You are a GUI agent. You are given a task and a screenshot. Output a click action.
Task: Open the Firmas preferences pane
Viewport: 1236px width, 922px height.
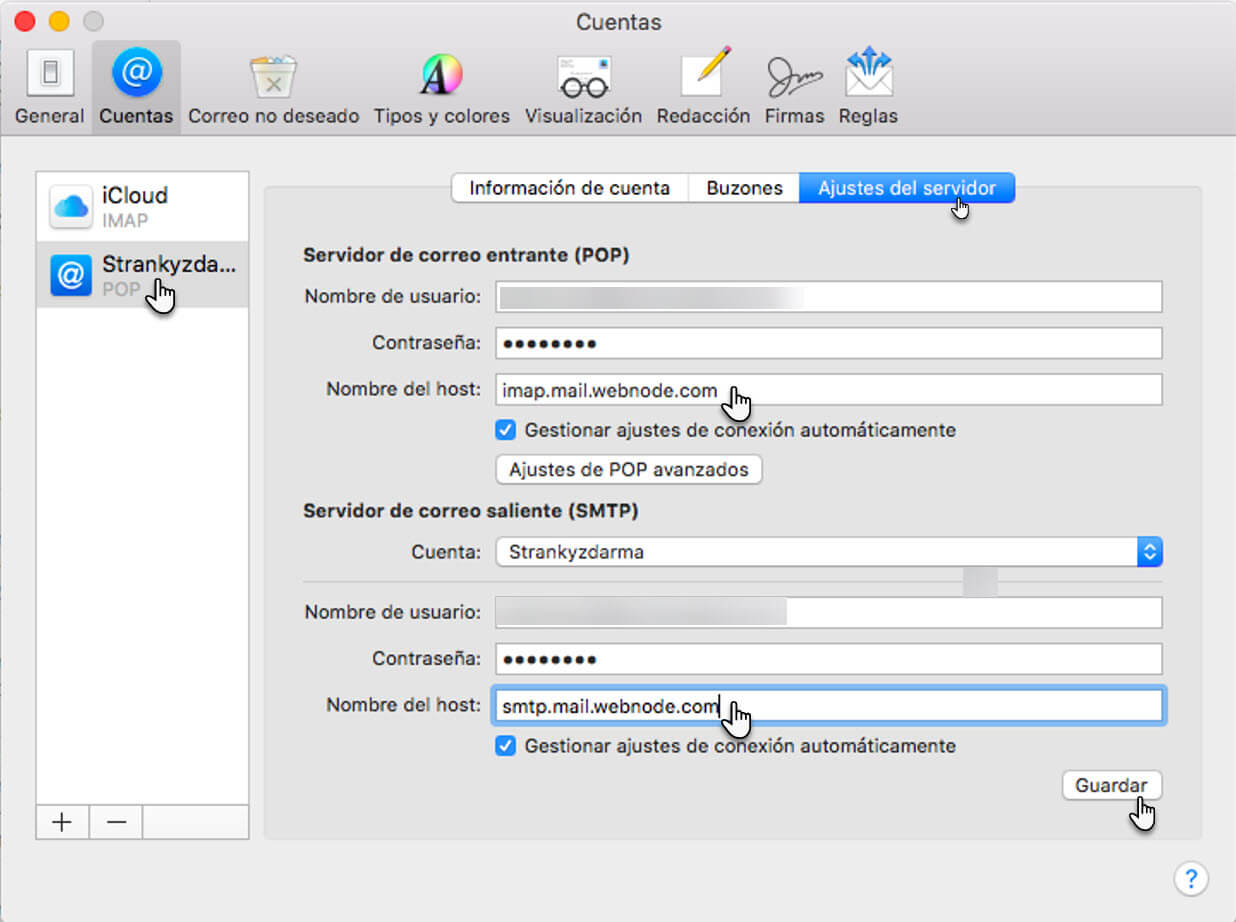pyautogui.click(x=794, y=88)
